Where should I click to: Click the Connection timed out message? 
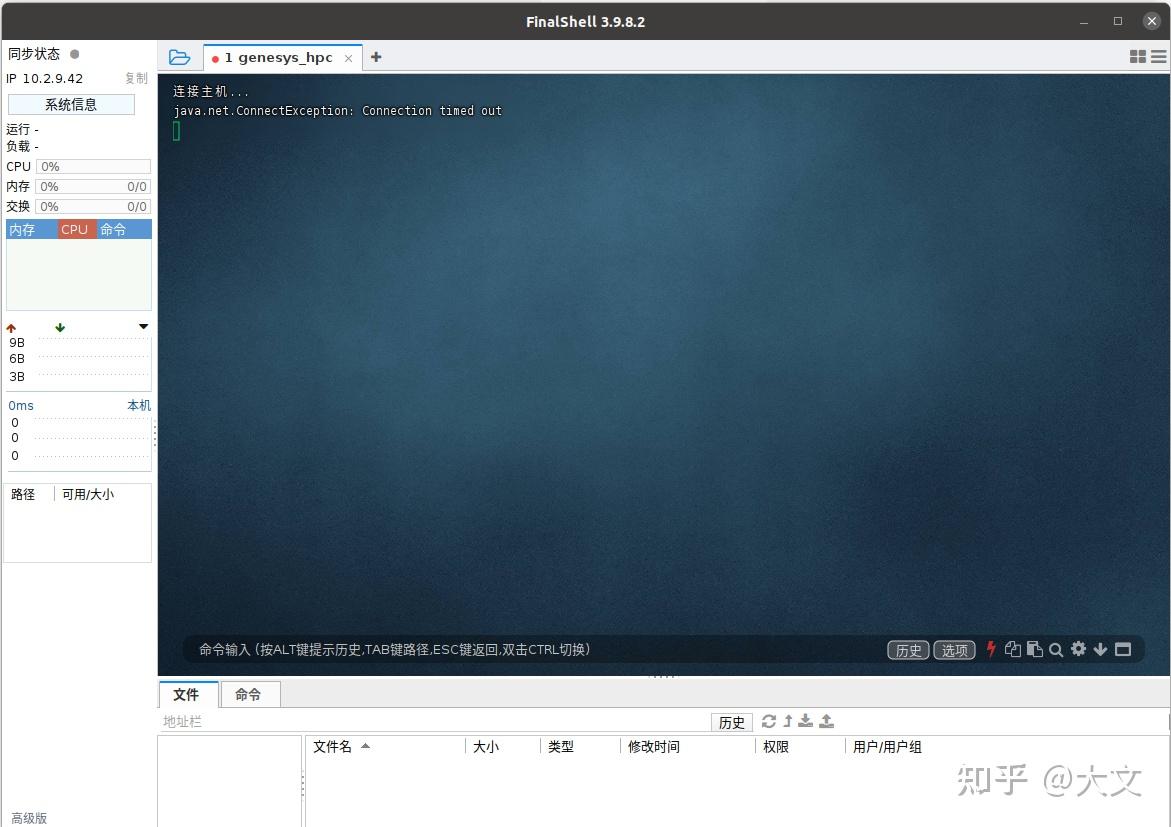432,111
